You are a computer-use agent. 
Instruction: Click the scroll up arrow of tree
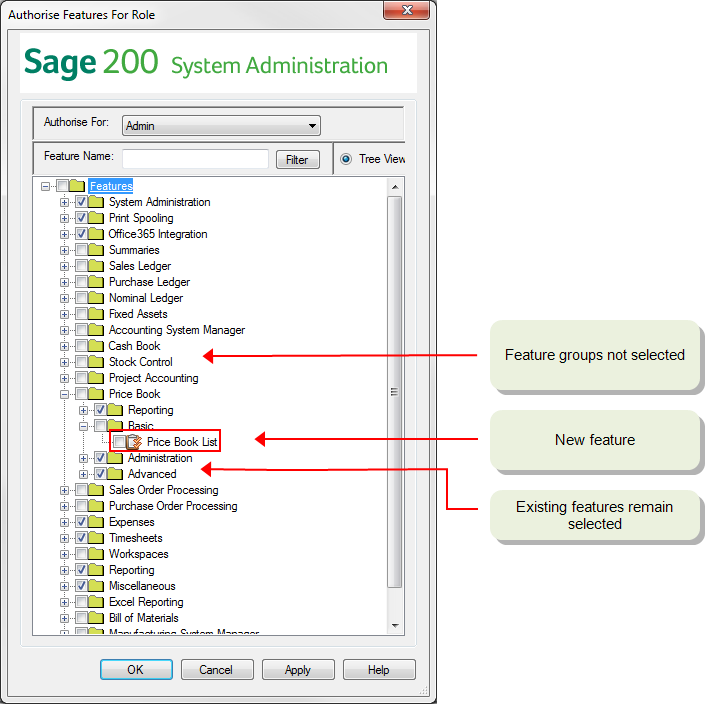(x=395, y=187)
